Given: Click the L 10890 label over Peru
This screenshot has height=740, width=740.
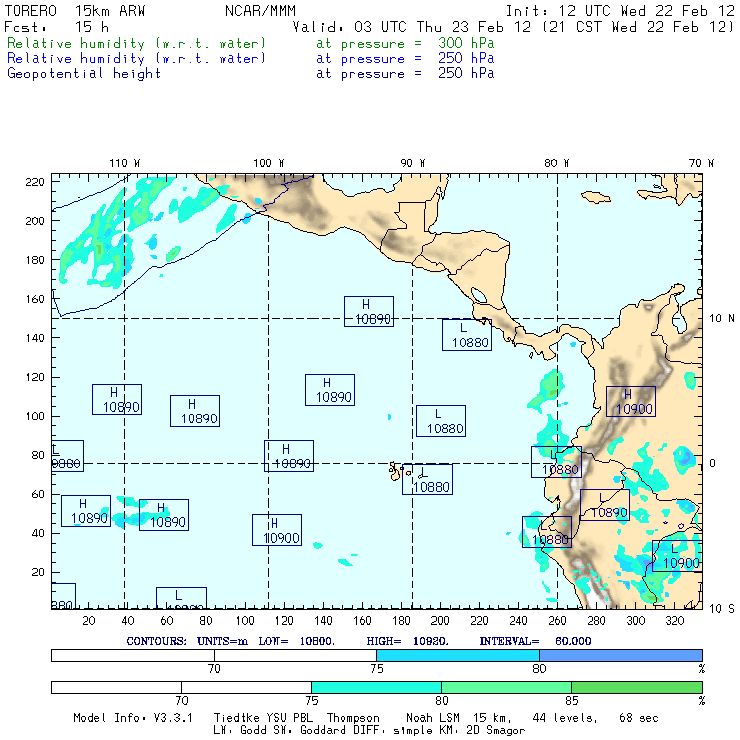Looking at the screenshot, I should 604,505.
